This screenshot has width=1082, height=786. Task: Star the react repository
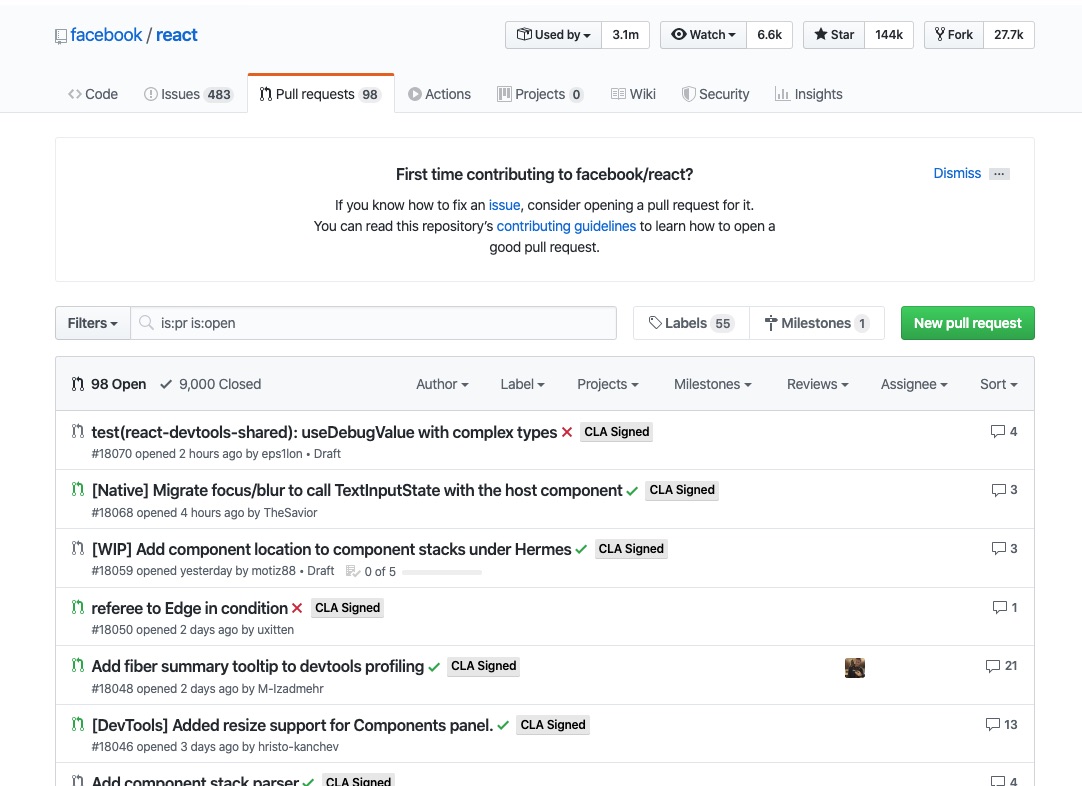[834, 35]
